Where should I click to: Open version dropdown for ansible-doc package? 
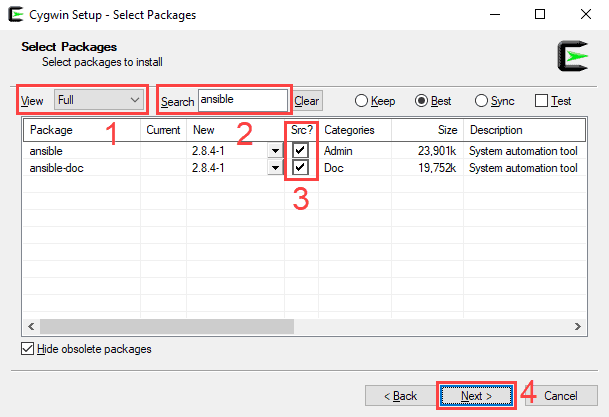(275, 168)
